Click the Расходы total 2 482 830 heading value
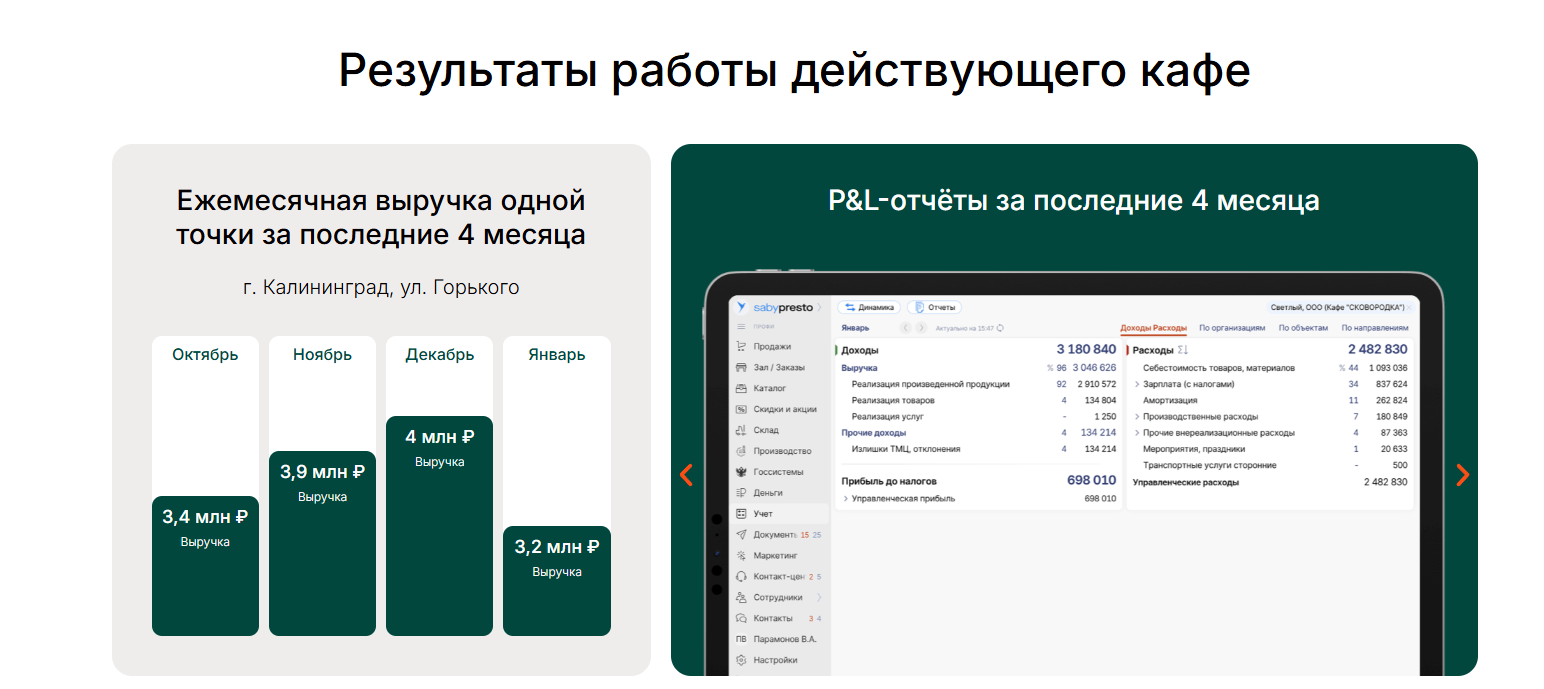Image resolution: width=1544 pixels, height=689 pixels. [1377, 350]
